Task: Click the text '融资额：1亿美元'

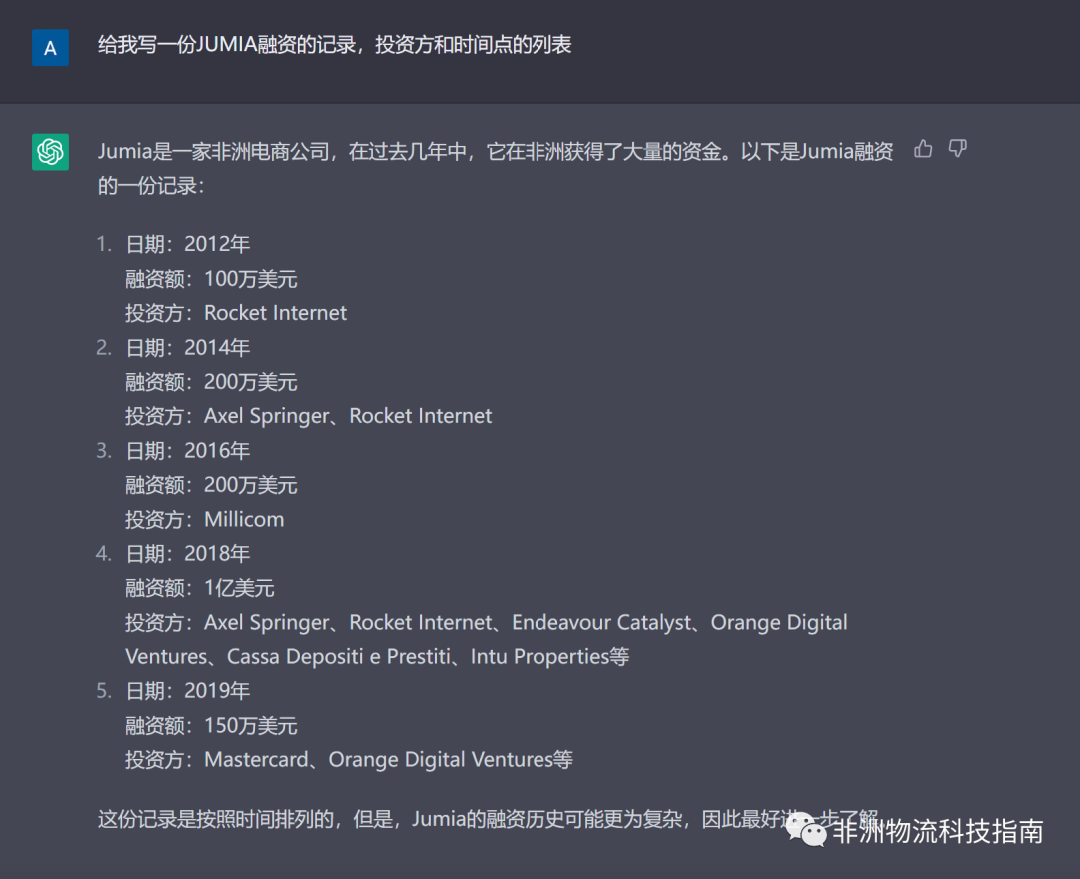Action: click(200, 588)
